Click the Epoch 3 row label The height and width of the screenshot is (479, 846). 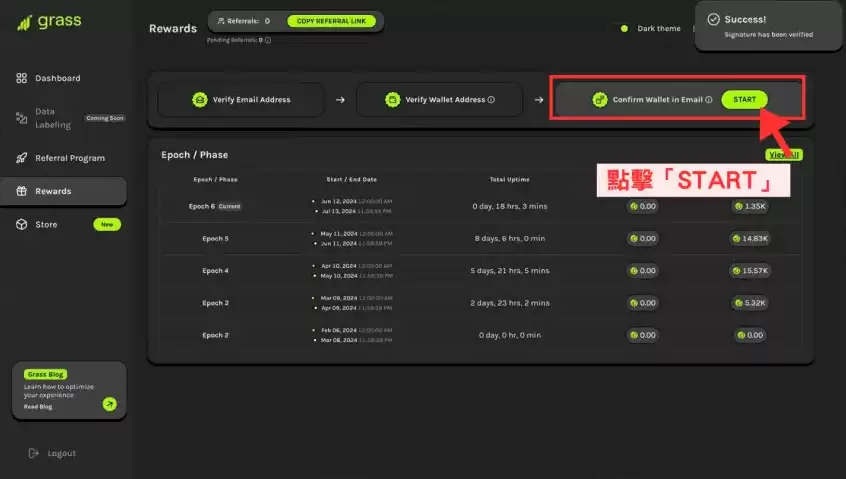215,303
